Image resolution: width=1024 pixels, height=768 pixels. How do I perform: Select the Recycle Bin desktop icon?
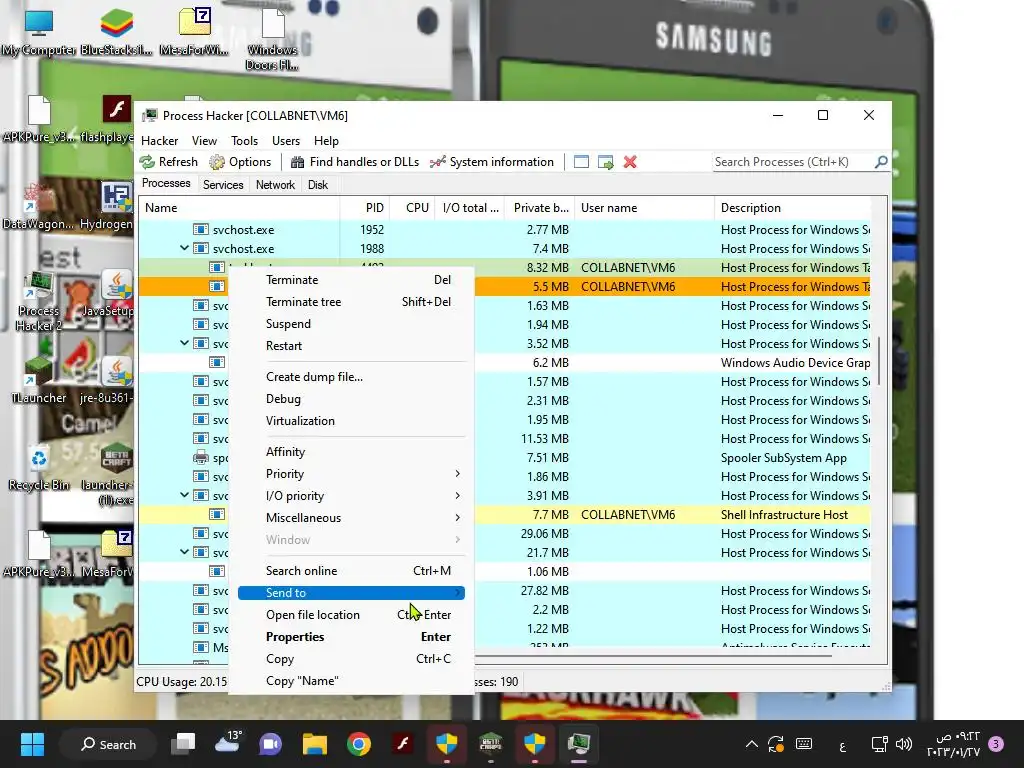pos(39,467)
